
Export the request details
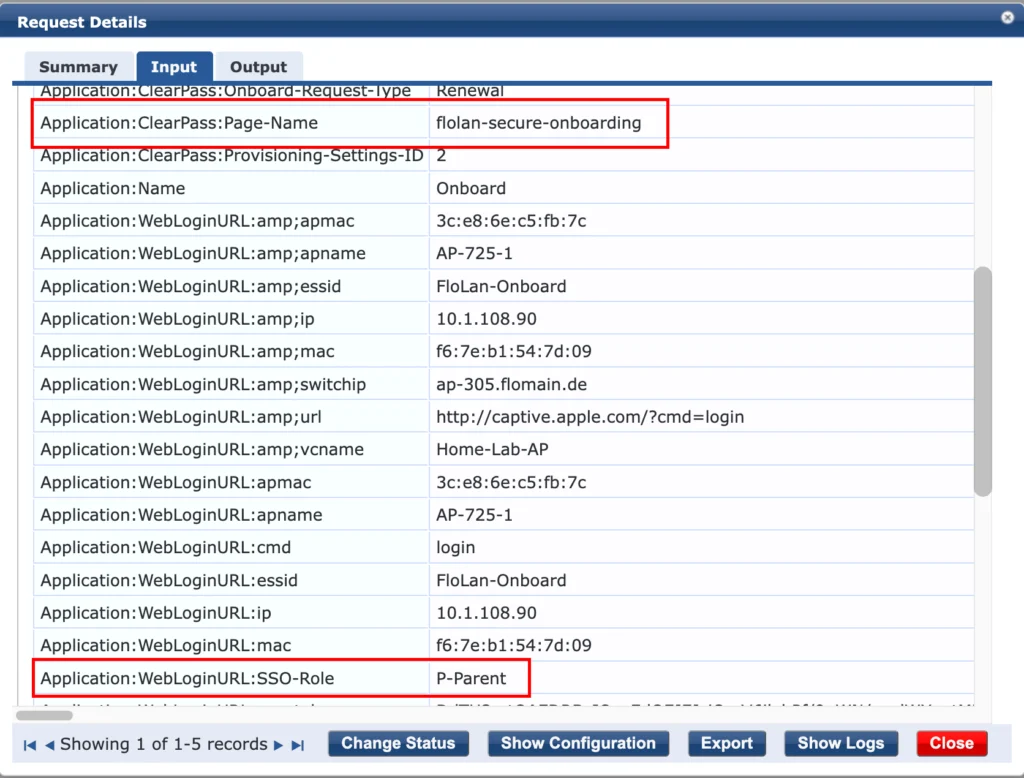coord(727,743)
